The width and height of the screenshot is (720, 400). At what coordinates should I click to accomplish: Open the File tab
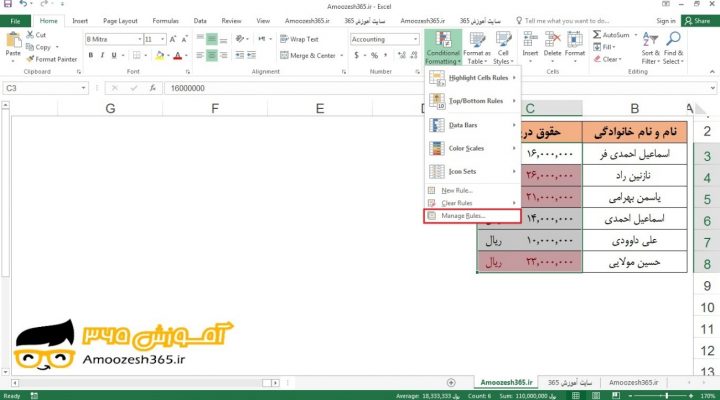(x=15, y=21)
